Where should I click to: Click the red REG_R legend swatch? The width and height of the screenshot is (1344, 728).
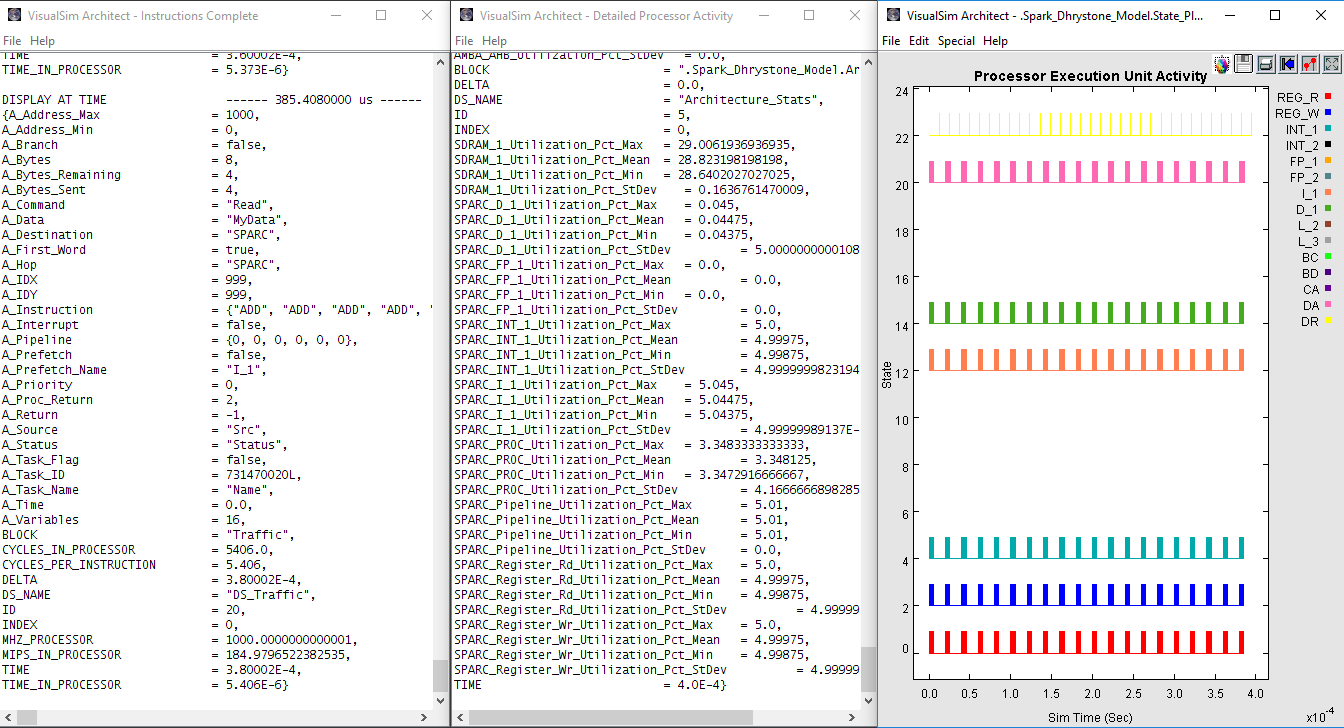click(1327, 97)
